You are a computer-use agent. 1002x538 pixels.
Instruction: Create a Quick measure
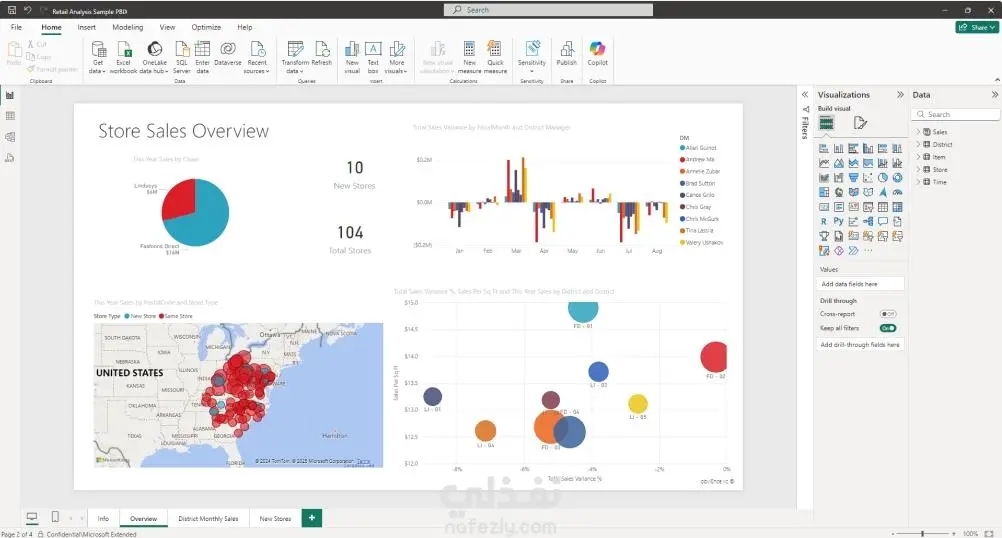pyautogui.click(x=495, y=58)
